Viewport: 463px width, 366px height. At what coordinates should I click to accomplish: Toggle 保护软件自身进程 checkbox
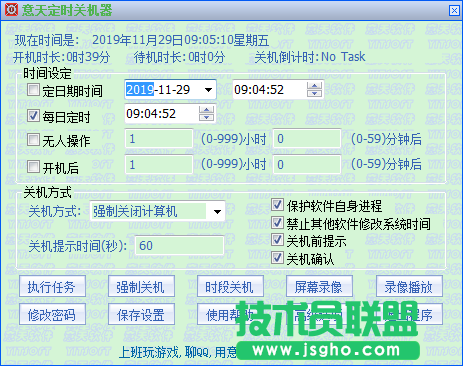pos(277,205)
